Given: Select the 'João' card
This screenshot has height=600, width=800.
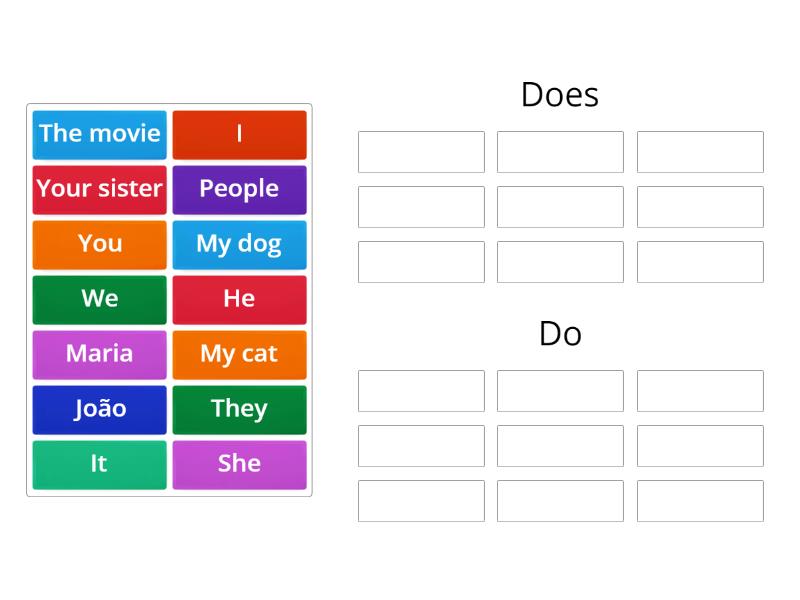Looking at the screenshot, I should click(99, 409).
